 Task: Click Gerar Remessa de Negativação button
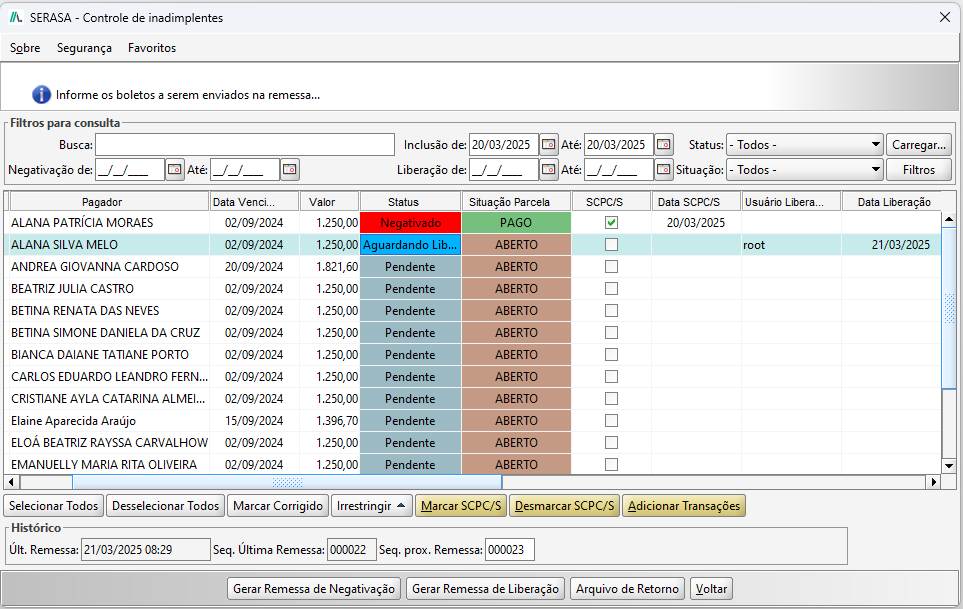pyautogui.click(x=314, y=589)
